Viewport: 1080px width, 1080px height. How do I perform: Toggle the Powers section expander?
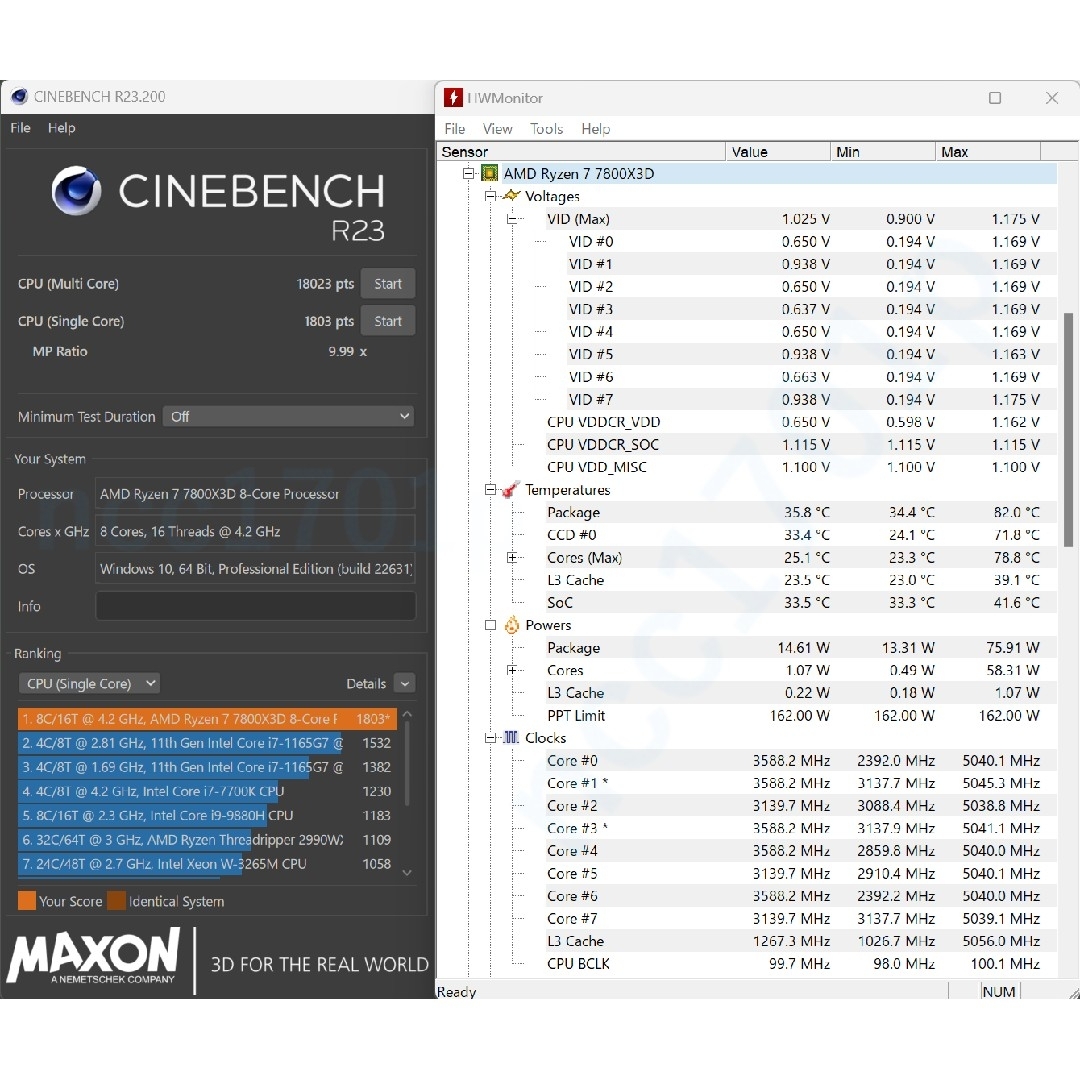[x=490, y=625]
